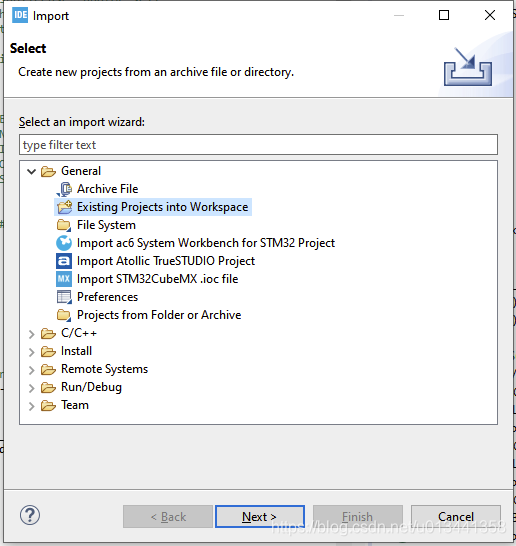Select the ac6 System Workbench butterfly icon
Screen dimensions: 516x546
pos(64,243)
